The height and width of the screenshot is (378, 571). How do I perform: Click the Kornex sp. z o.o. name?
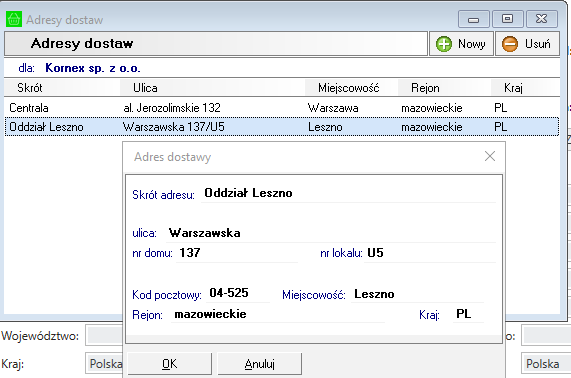click(92, 68)
